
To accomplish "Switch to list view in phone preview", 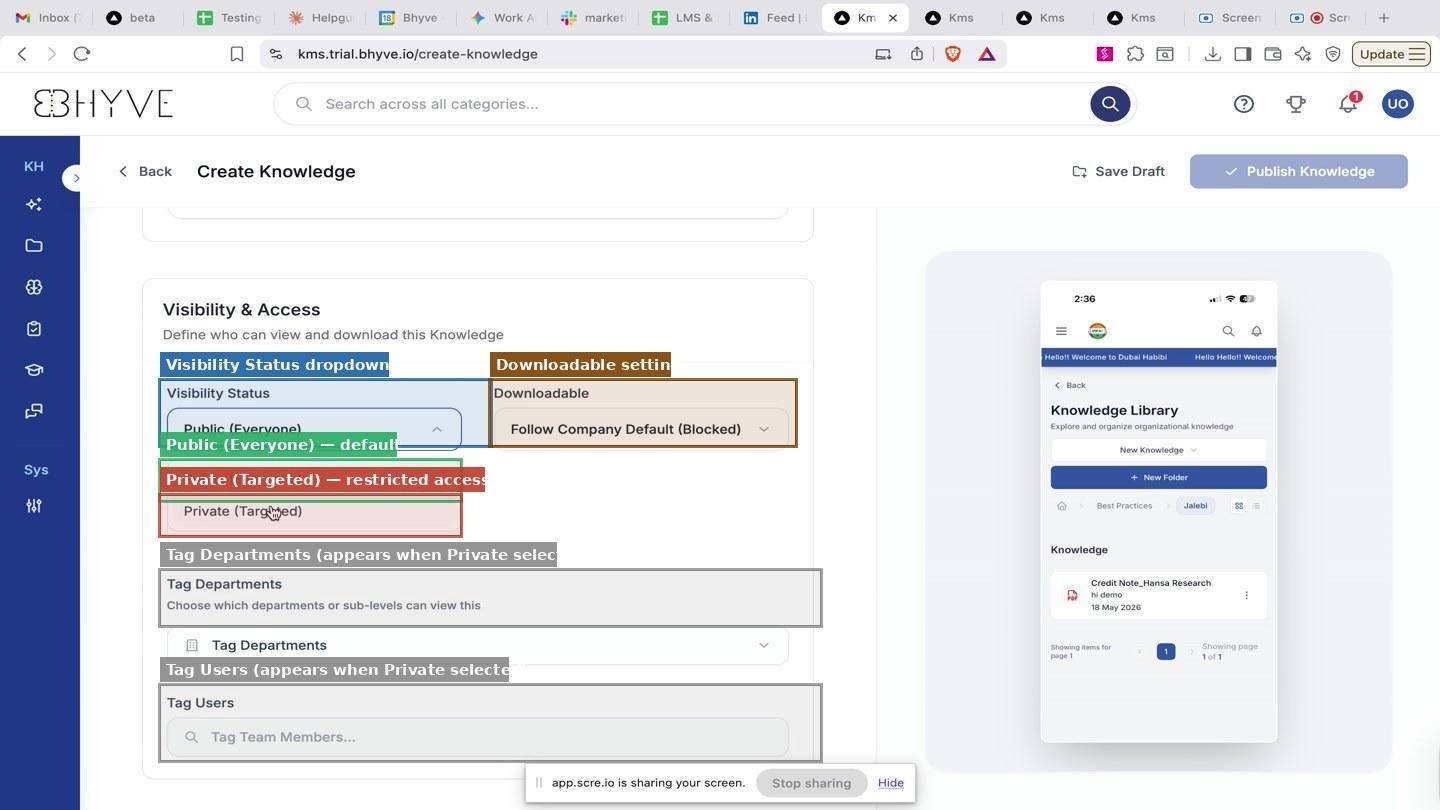I will tap(1257, 506).
